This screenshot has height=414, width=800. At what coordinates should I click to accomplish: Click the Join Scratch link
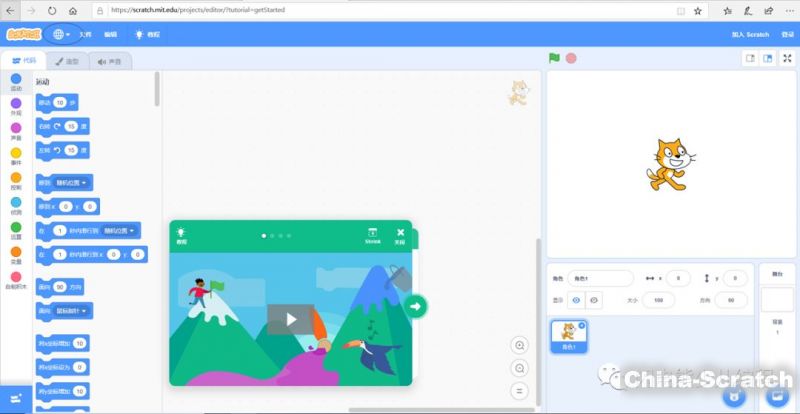click(750, 34)
